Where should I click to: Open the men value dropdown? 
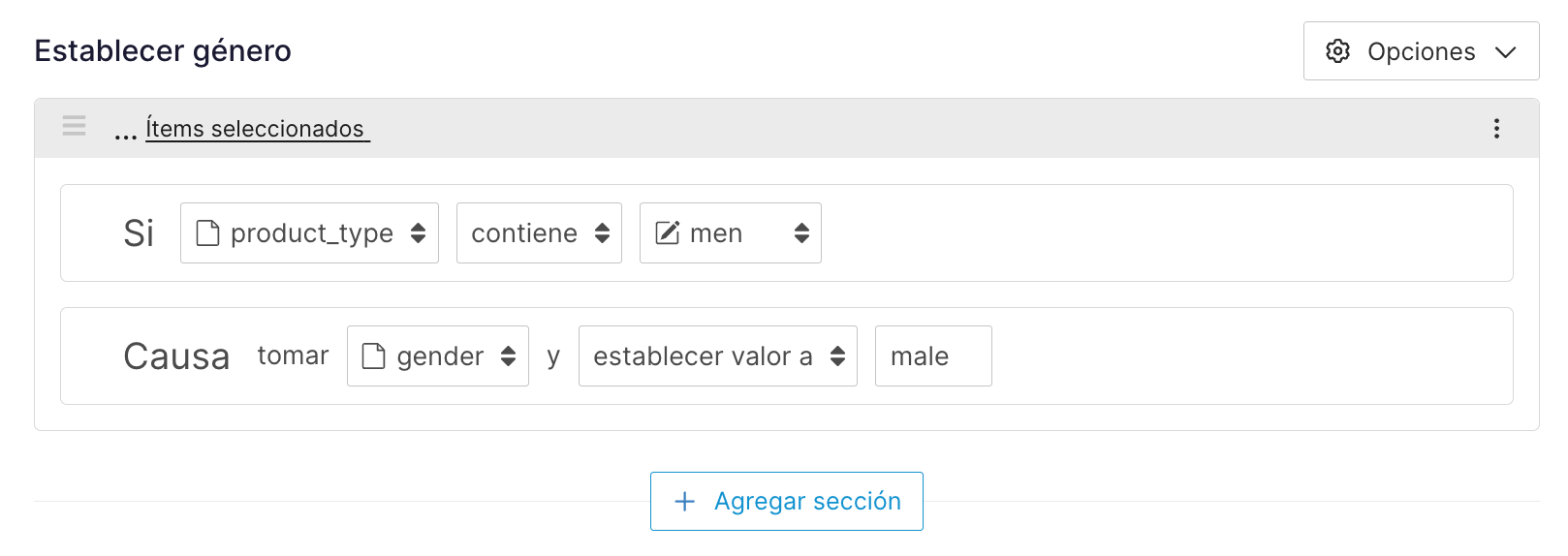tap(731, 233)
